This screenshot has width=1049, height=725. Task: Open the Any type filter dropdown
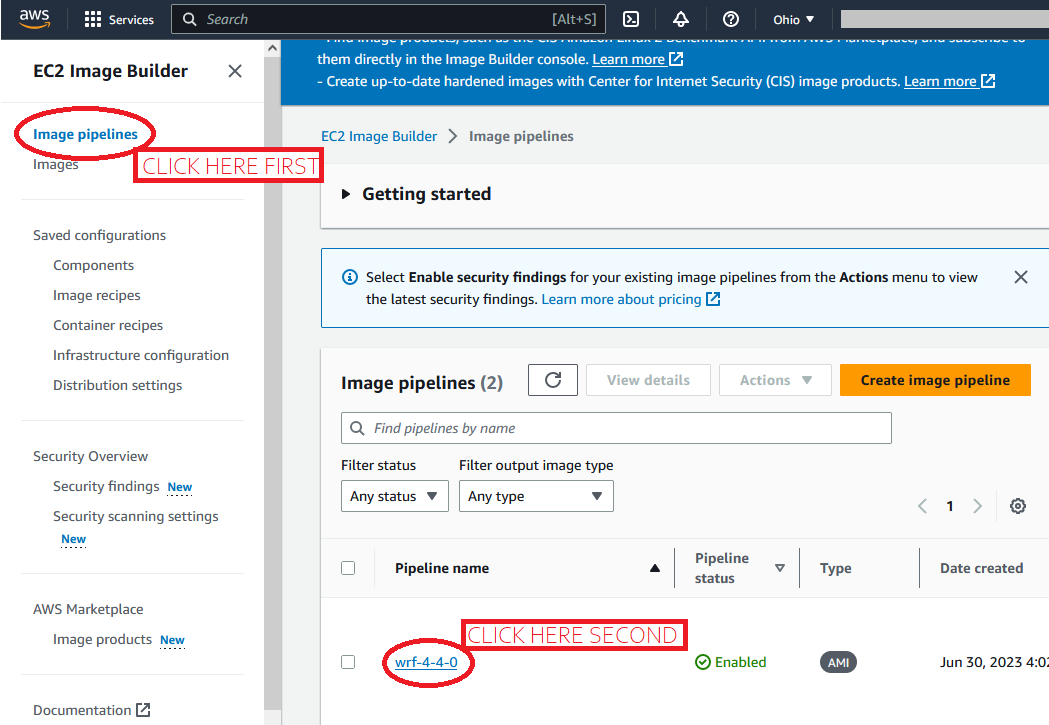536,496
